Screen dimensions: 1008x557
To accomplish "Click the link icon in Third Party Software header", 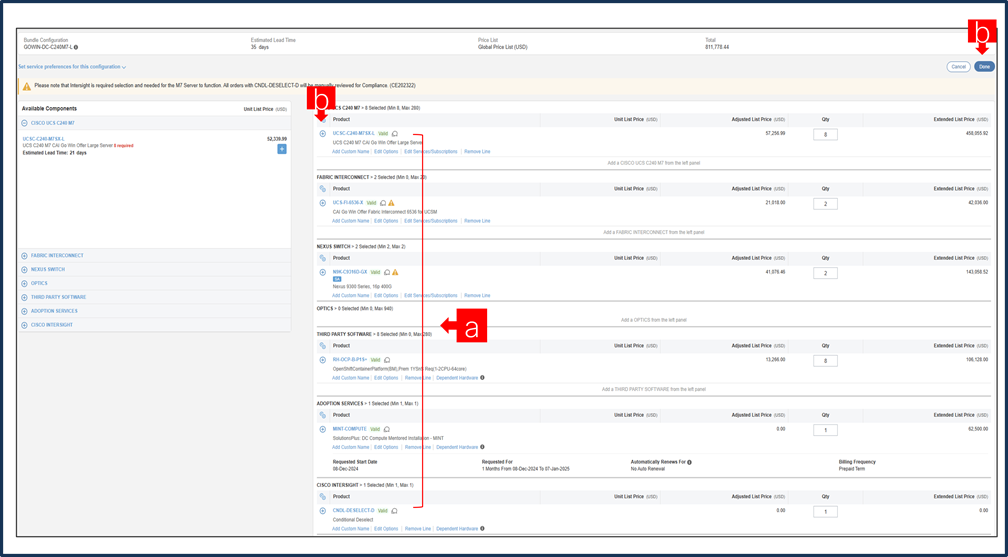I will [x=323, y=345].
